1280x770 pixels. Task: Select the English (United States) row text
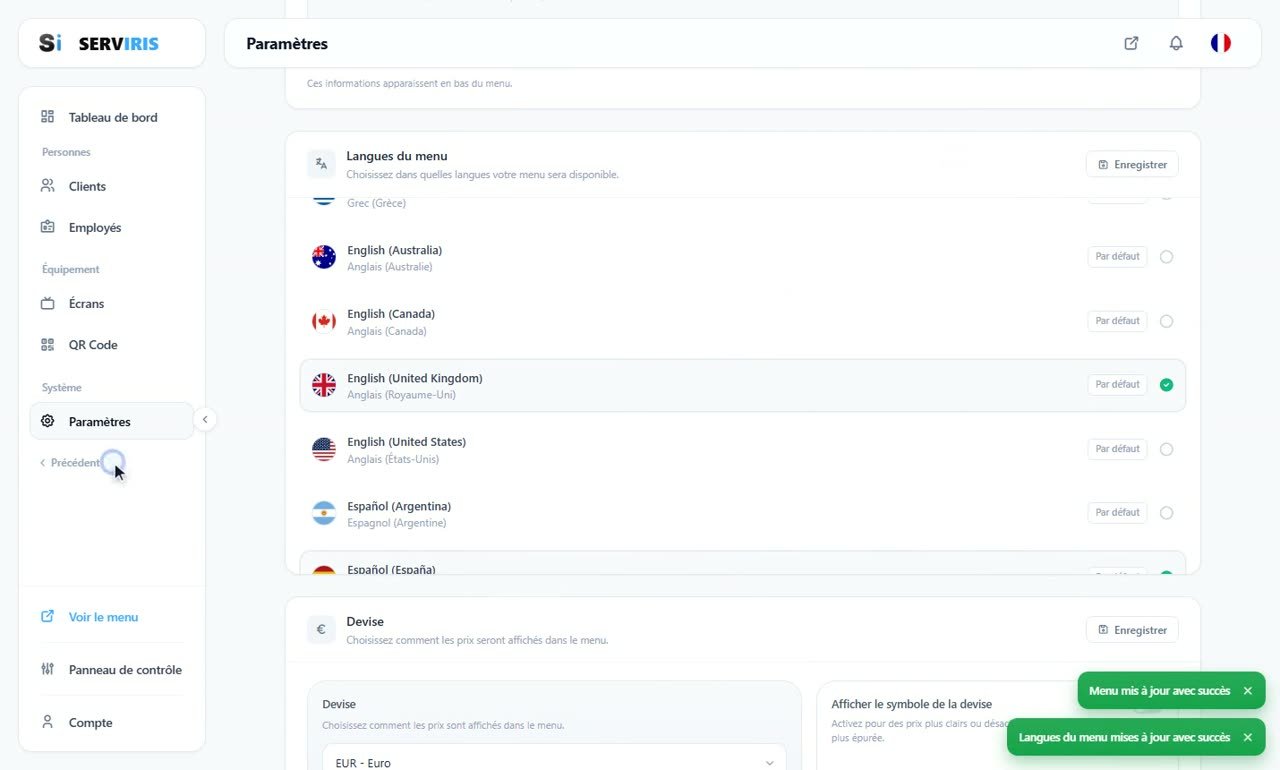click(406, 442)
